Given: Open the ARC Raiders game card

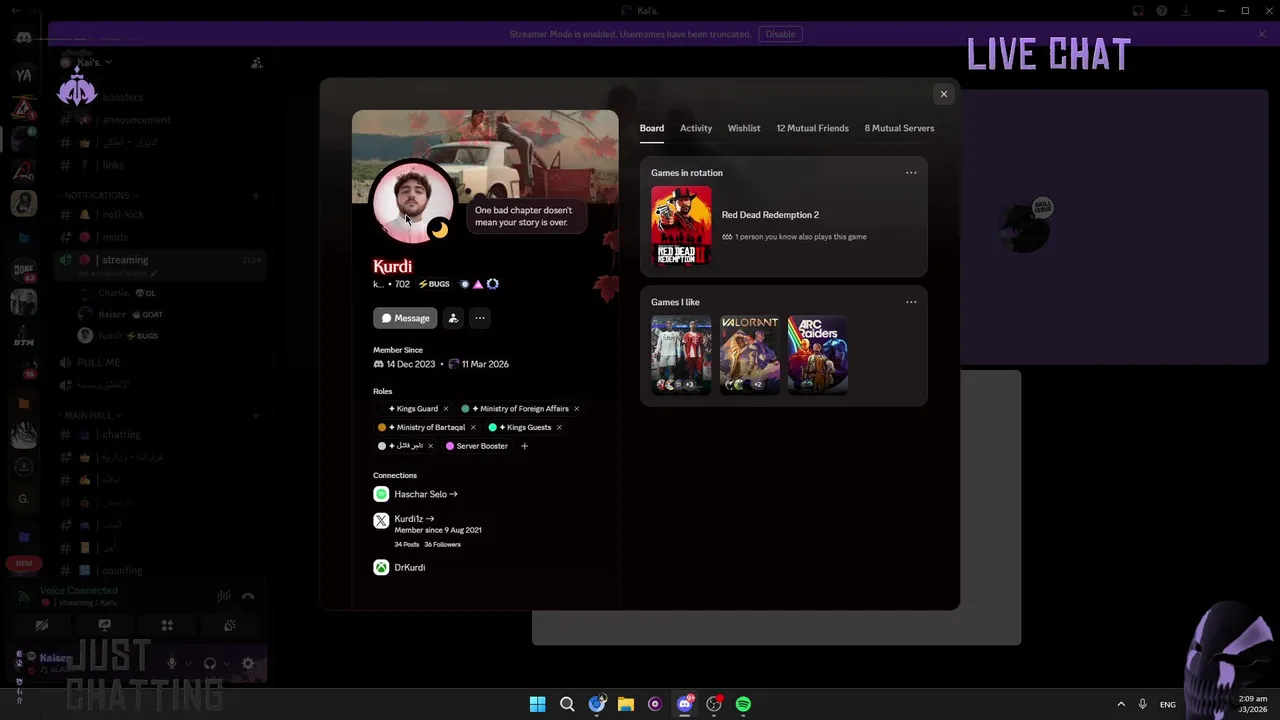Looking at the screenshot, I should point(818,355).
